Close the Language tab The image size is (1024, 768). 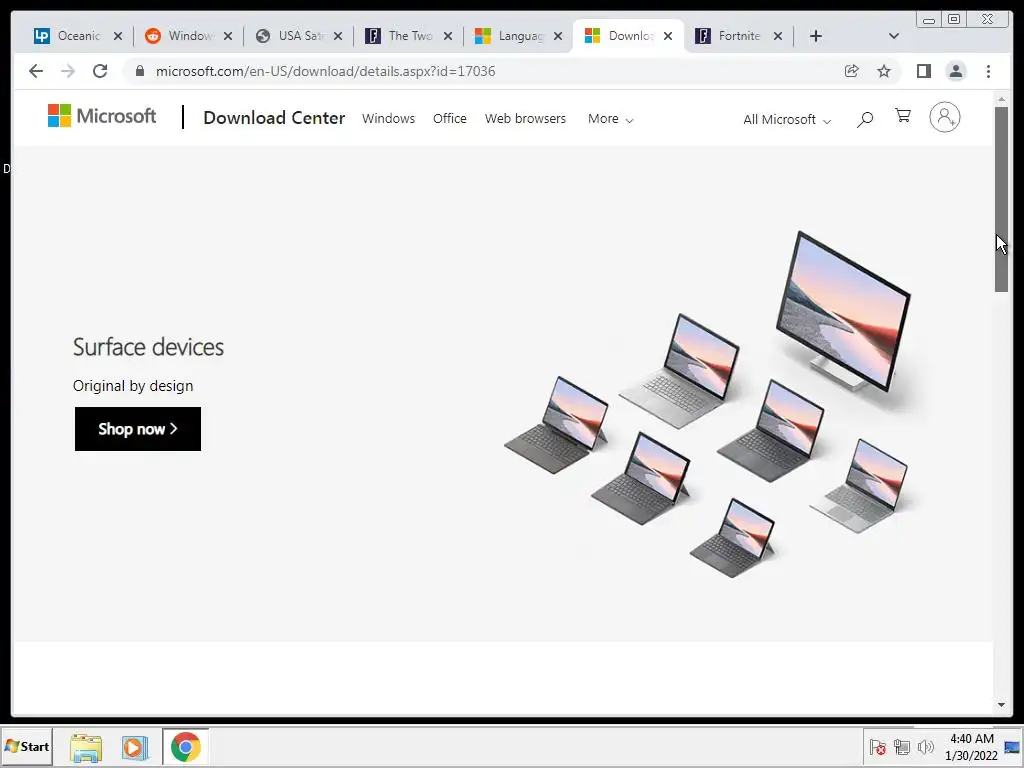click(558, 36)
